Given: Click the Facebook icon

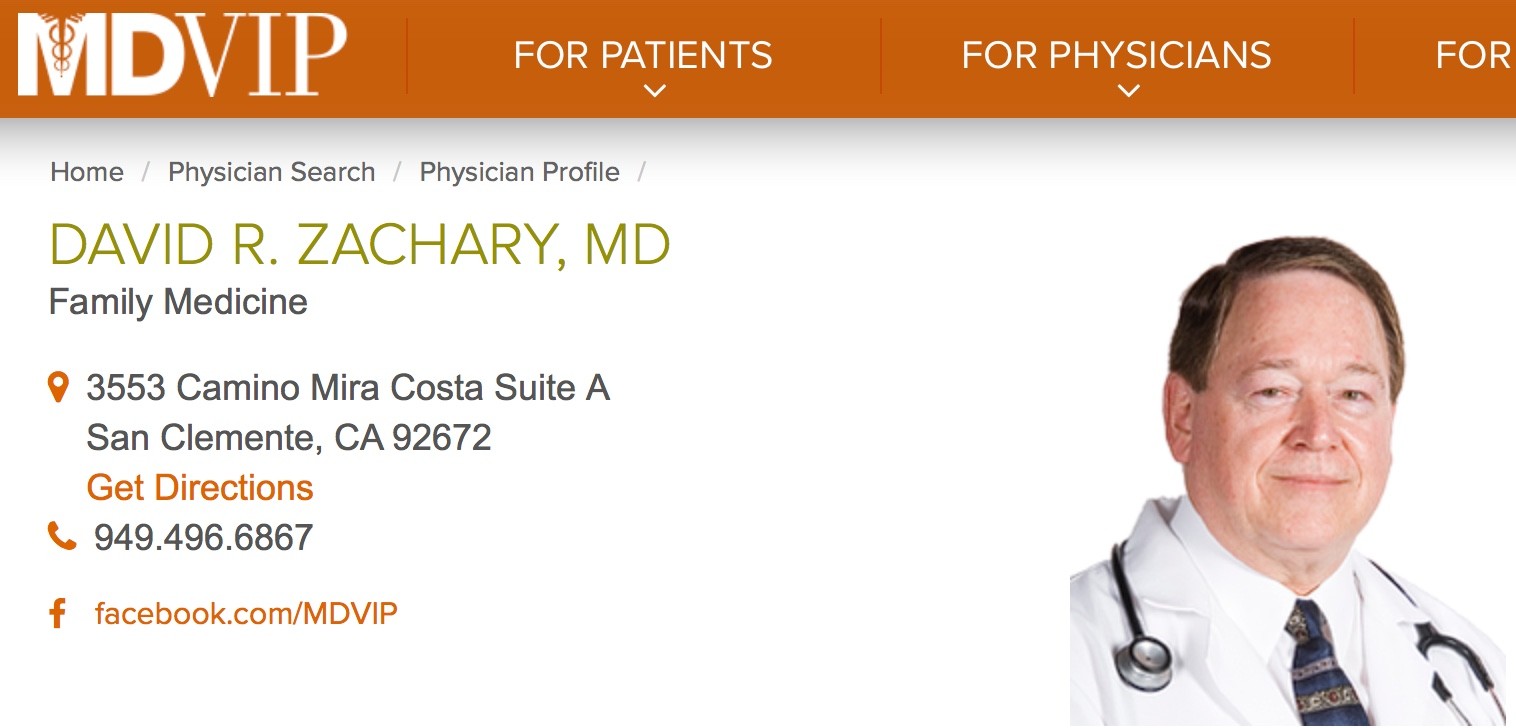Looking at the screenshot, I should (x=58, y=613).
